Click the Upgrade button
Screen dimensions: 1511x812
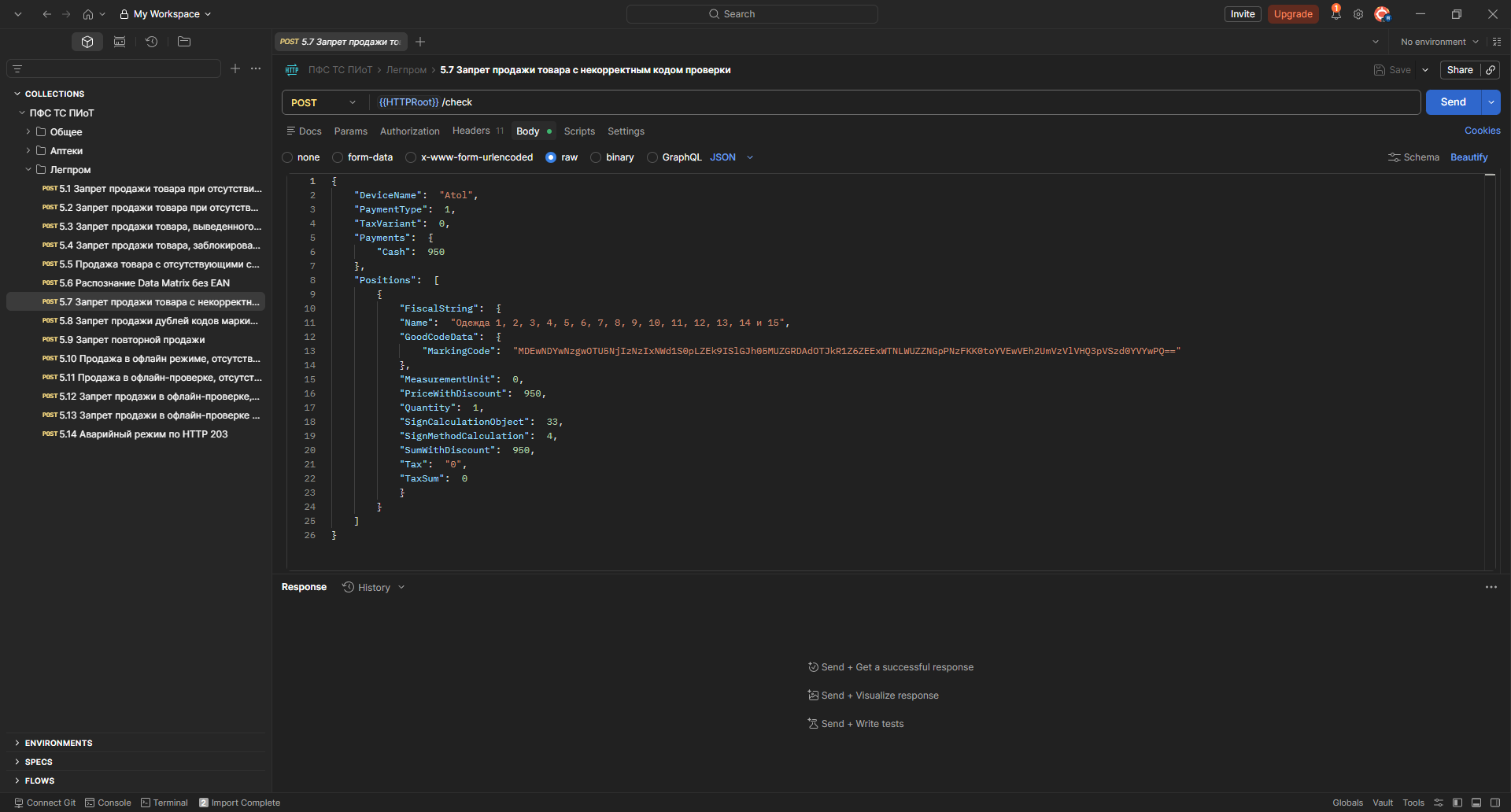click(x=1293, y=14)
